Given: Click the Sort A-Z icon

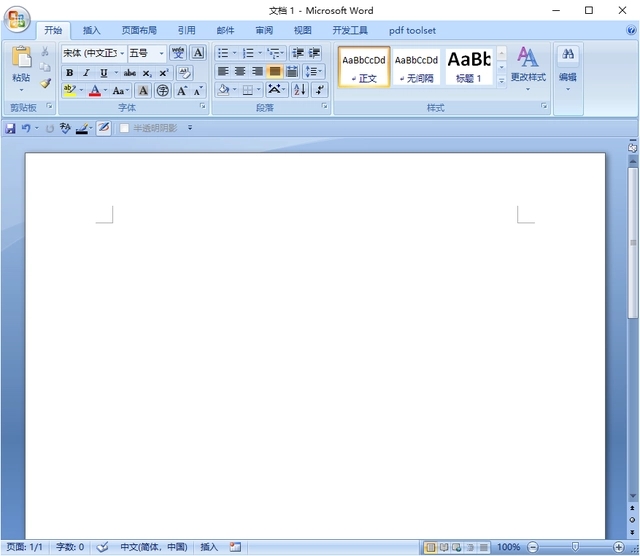Looking at the screenshot, I should pos(299,90).
